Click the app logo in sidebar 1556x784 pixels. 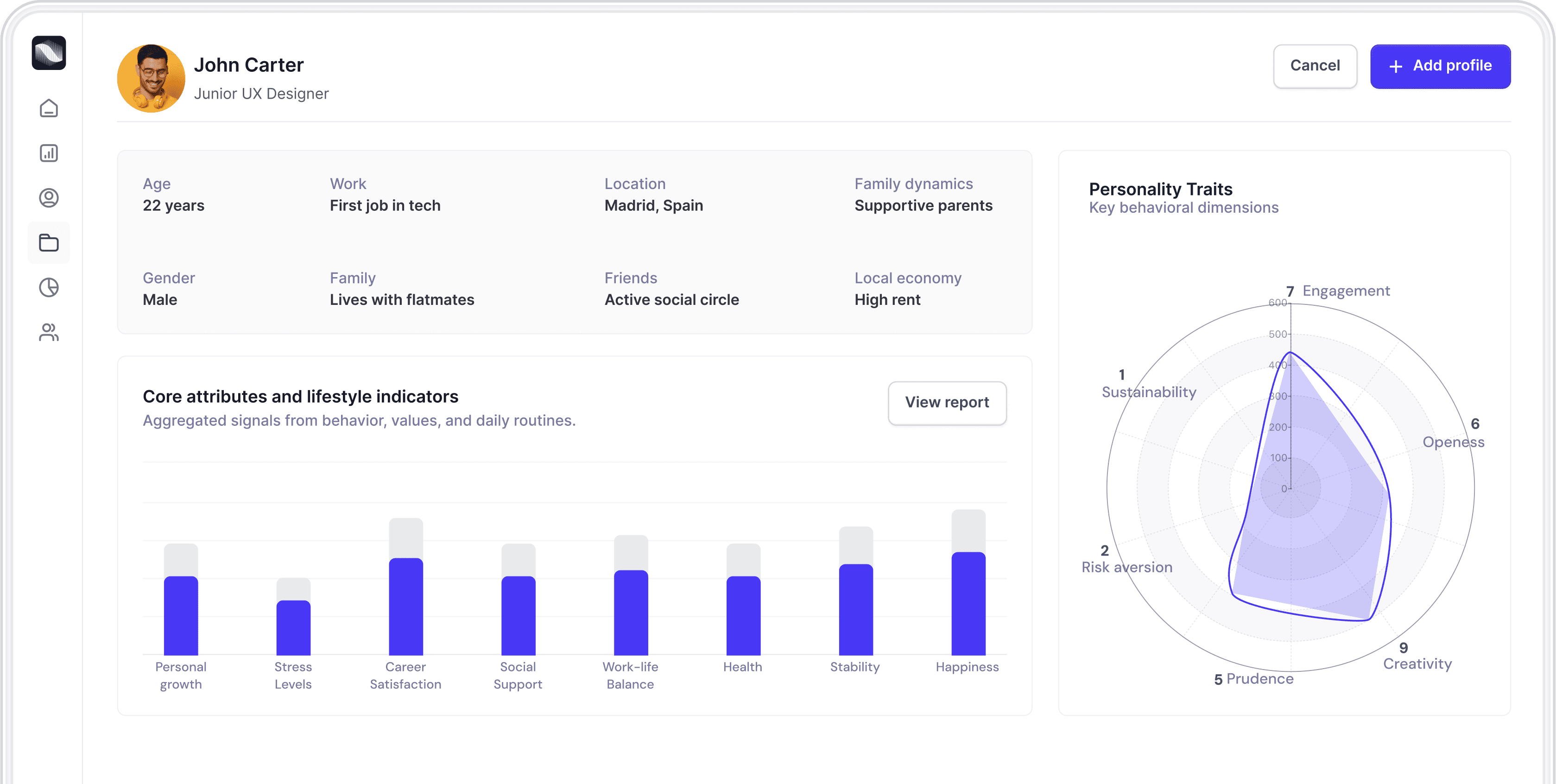[x=48, y=53]
